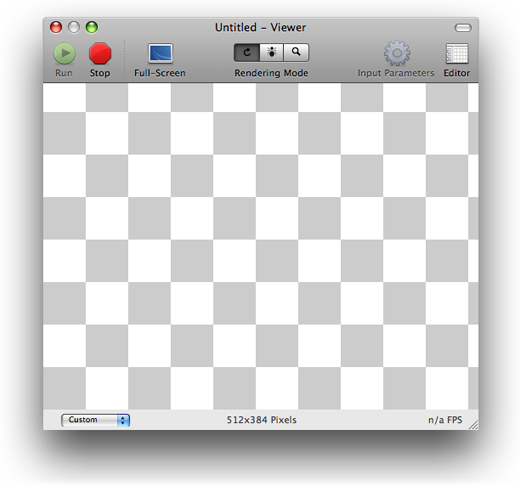Image resolution: width=520 pixels, height=497 pixels.
Task: Click the green Run button
Action: [x=64, y=53]
